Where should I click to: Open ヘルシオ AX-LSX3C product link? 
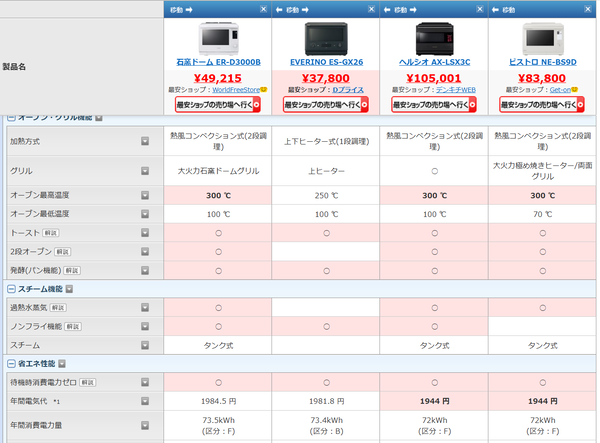435,62
